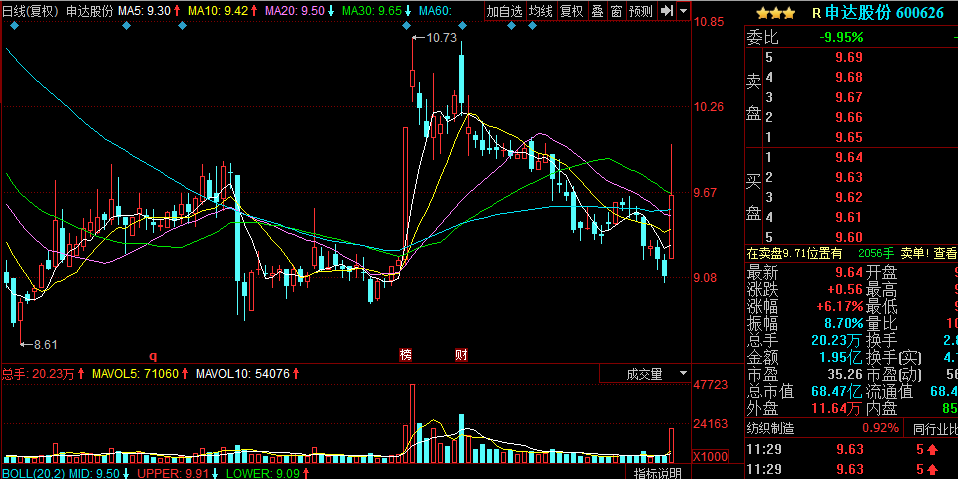Open the toolbar dropdown arrow after 预测
Screen dimensions: 958x479
pyautogui.click(x=683, y=11)
